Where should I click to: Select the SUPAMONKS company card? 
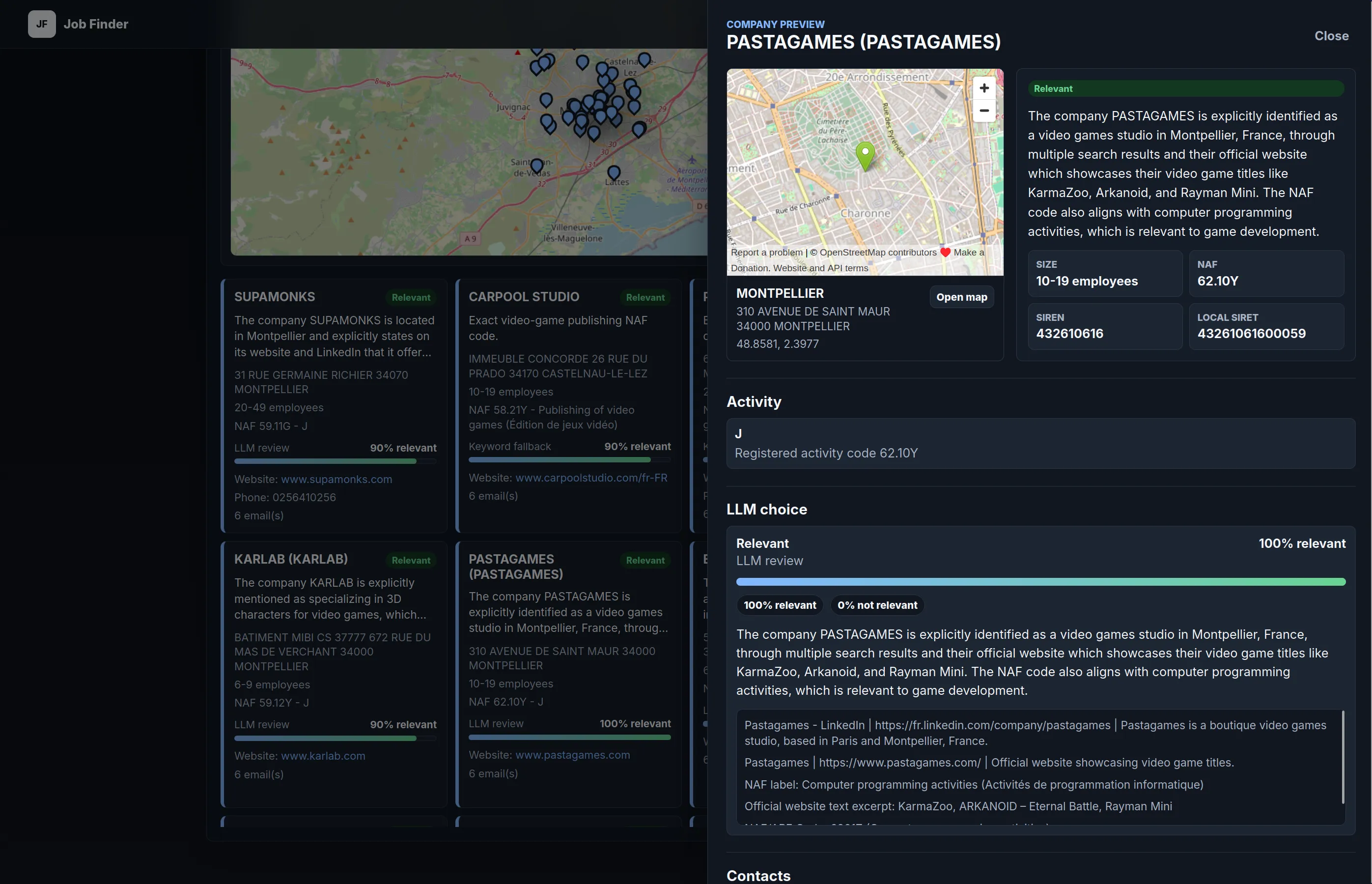click(334, 406)
